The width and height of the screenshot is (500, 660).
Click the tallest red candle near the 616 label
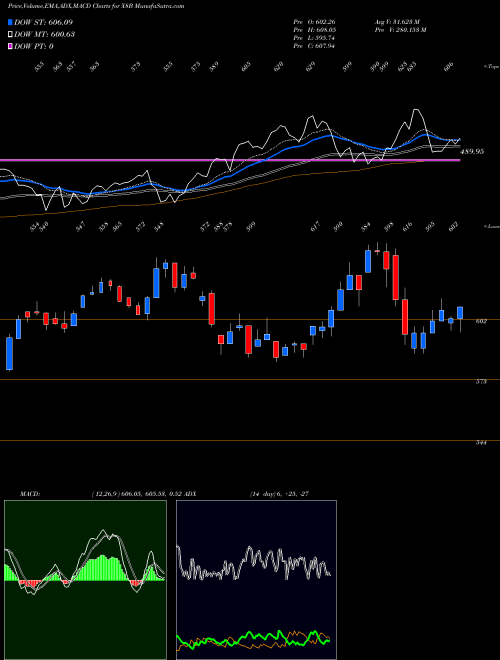tap(396, 277)
